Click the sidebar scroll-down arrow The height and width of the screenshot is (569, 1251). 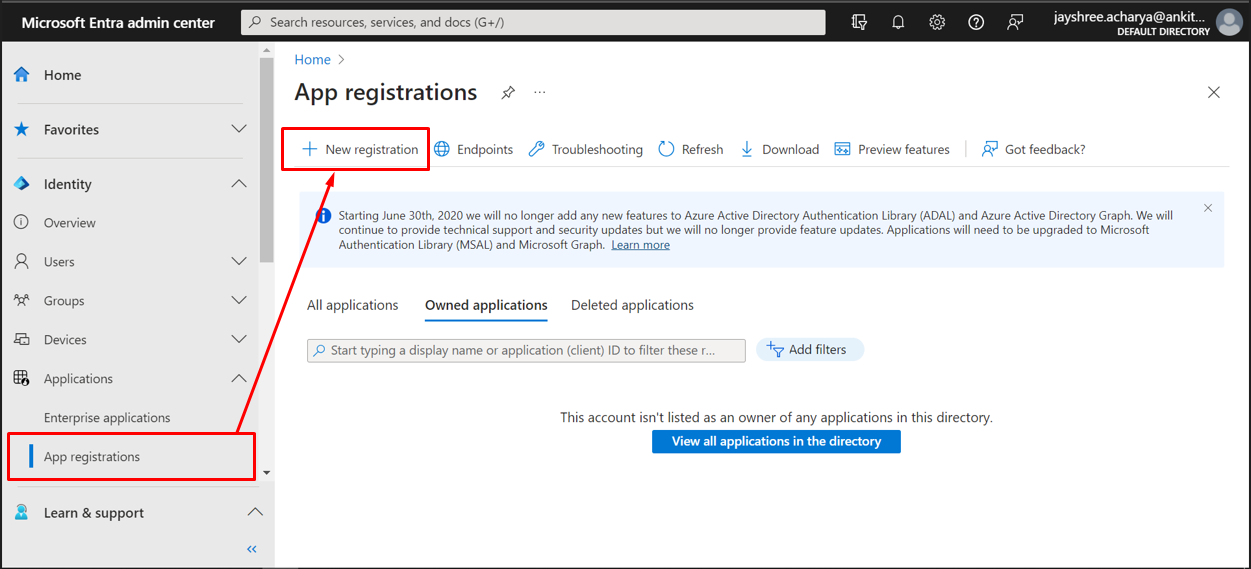pyautogui.click(x=266, y=472)
